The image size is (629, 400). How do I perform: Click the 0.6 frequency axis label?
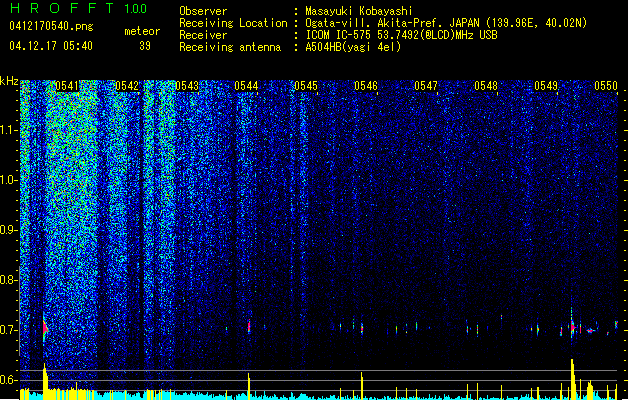[8, 380]
